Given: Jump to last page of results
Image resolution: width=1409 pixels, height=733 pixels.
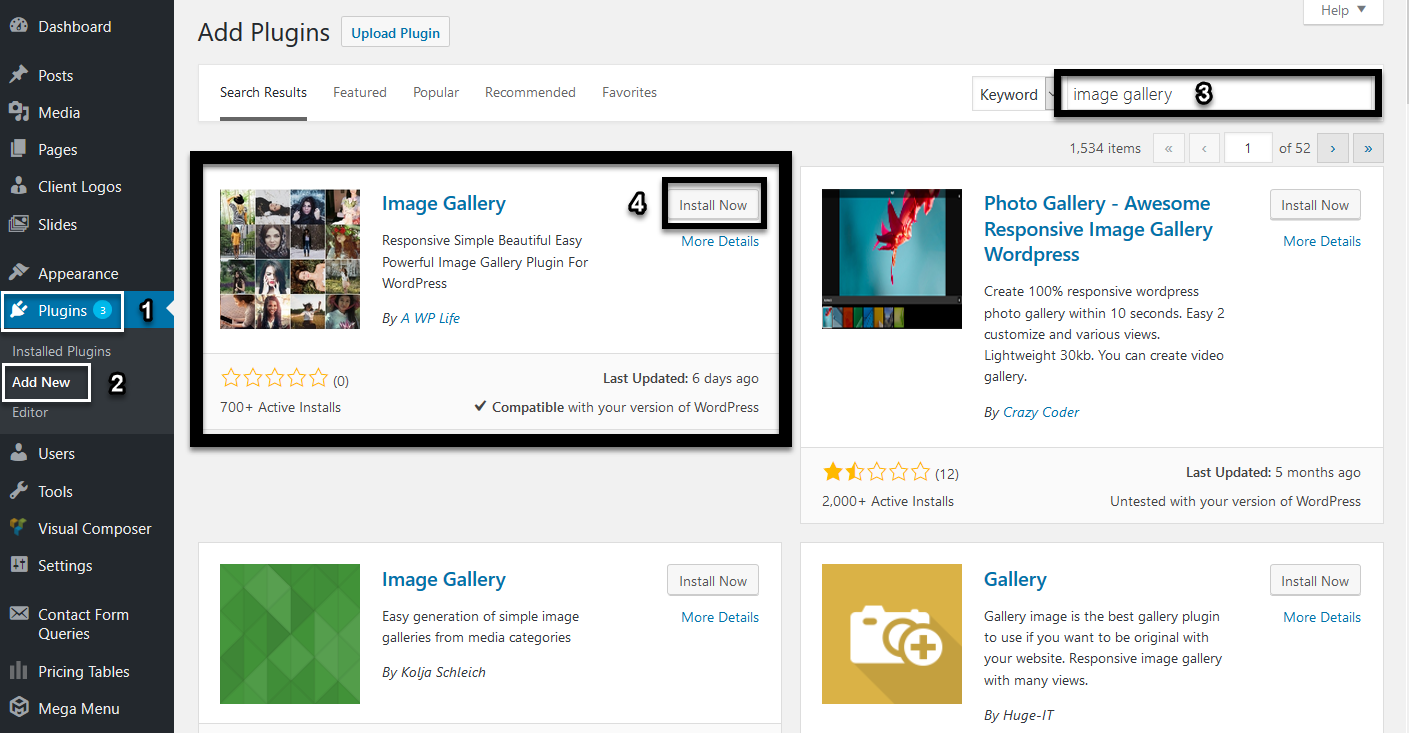Looking at the screenshot, I should tap(1368, 148).
